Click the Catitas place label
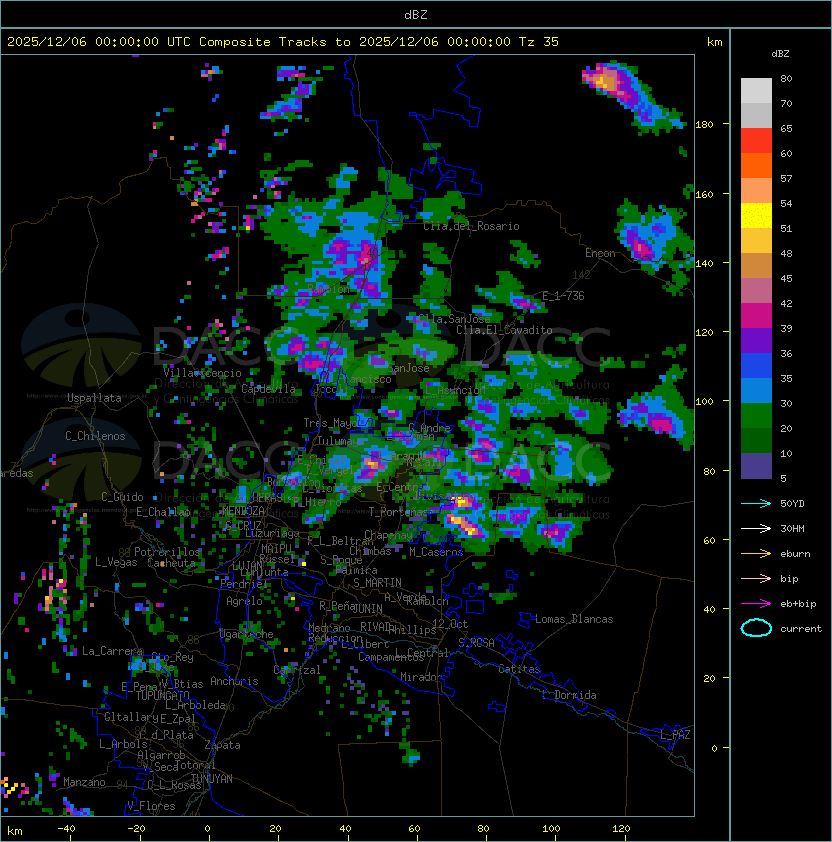Screen dimensions: 832x842 click(519, 669)
